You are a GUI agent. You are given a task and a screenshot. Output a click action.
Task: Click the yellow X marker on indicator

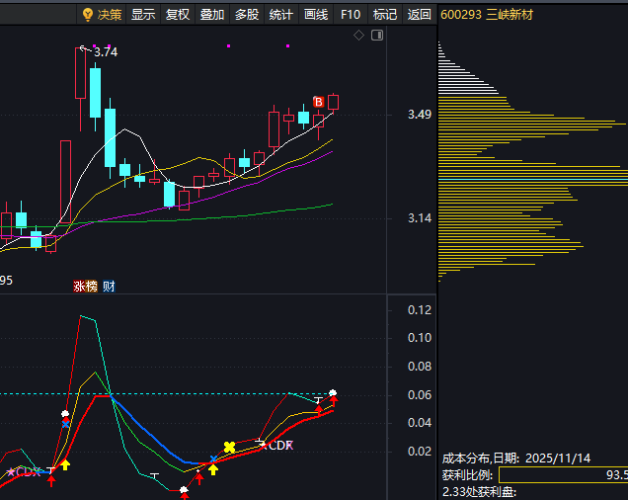click(229, 447)
